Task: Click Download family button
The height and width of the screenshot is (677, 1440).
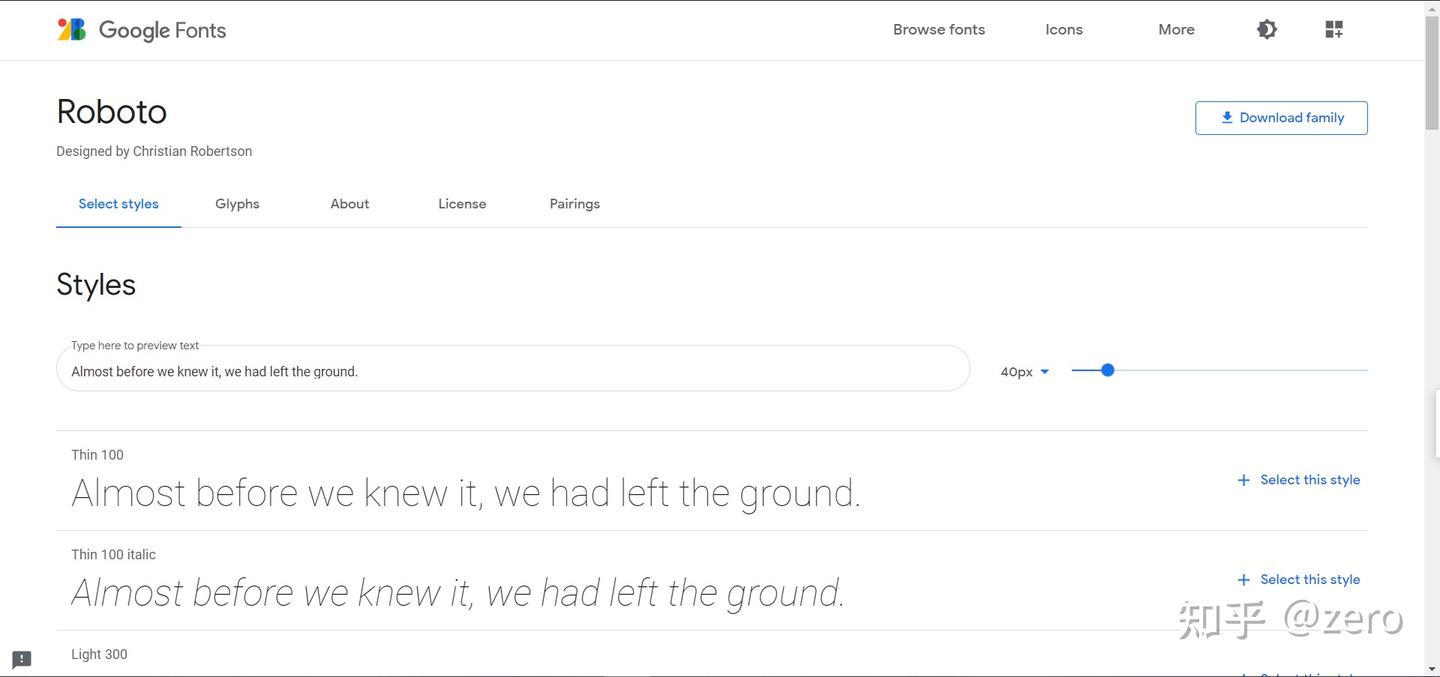Action: [x=1281, y=118]
